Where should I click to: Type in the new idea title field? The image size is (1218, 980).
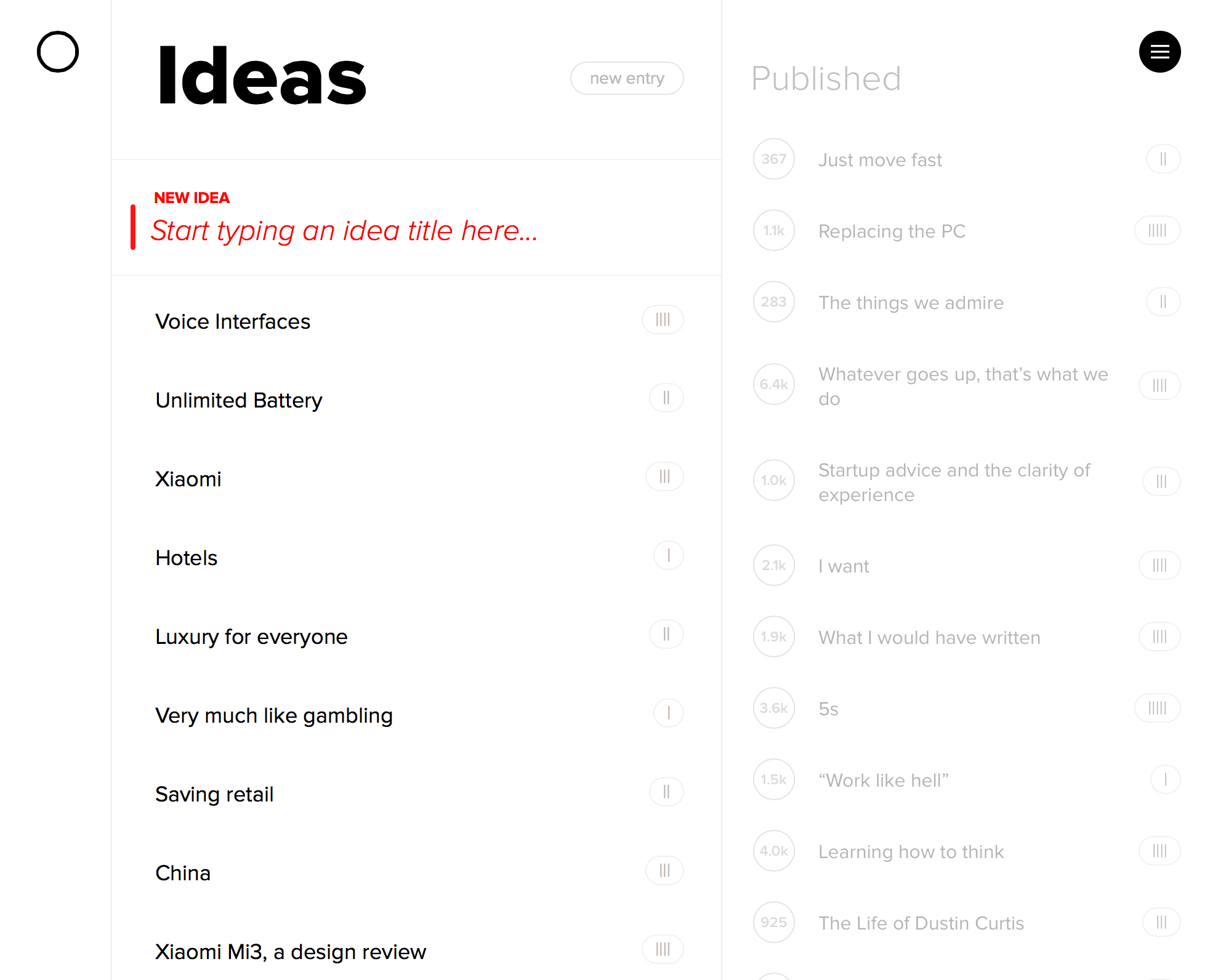[345, 231]
